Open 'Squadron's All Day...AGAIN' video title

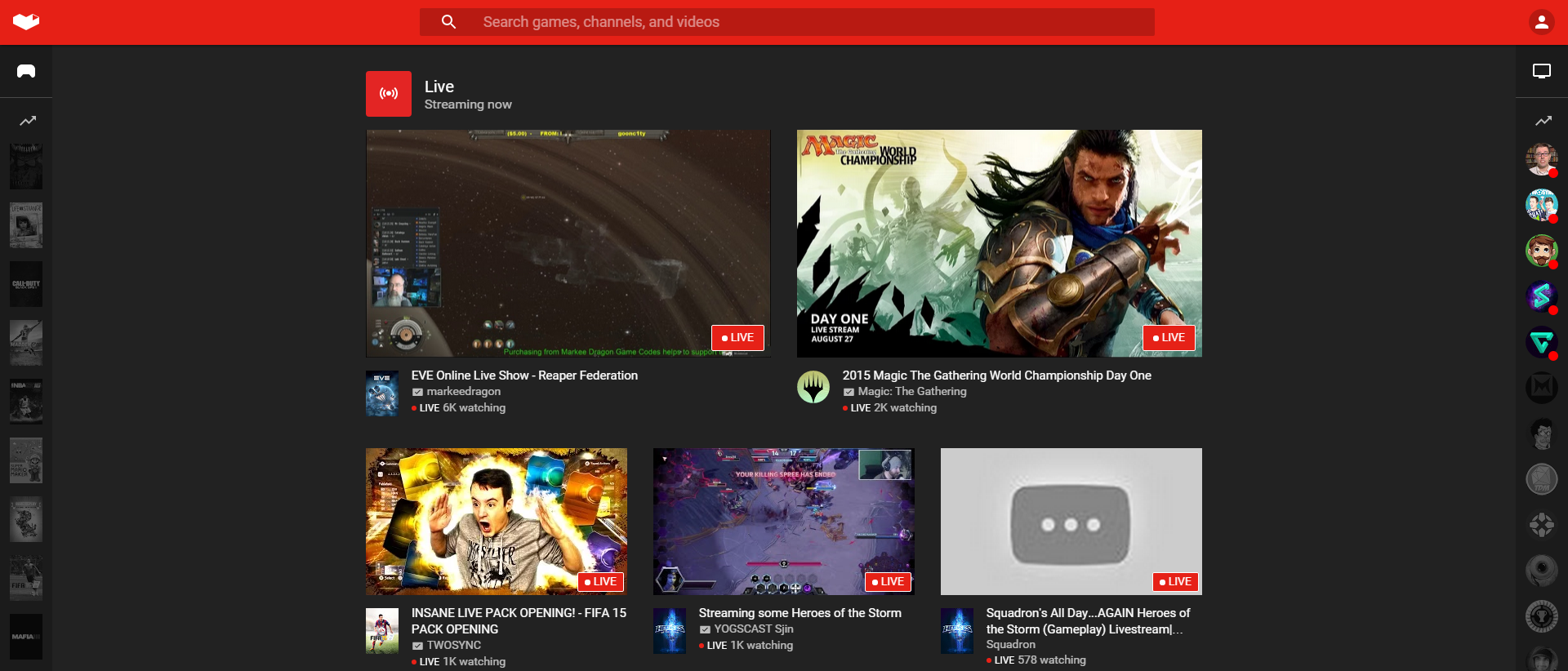(x=1089, y=621)
